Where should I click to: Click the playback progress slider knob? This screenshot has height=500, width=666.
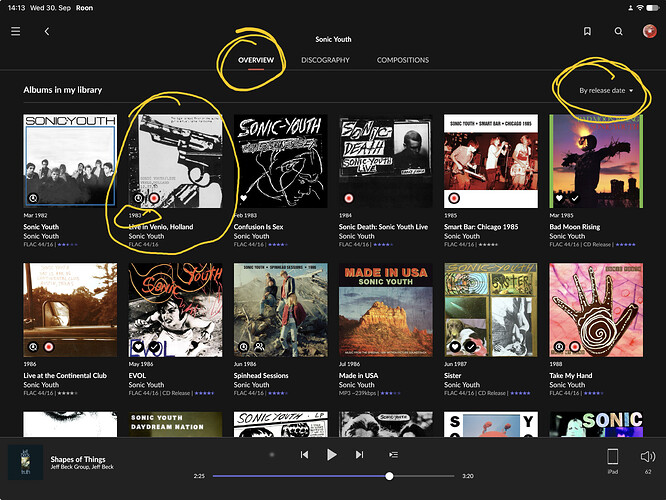tap(389, 476)
